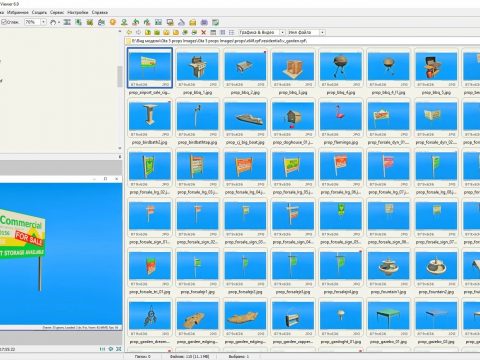Switch to list view mode
This screenshot has height=360, width=480.
tap(232, 32)
